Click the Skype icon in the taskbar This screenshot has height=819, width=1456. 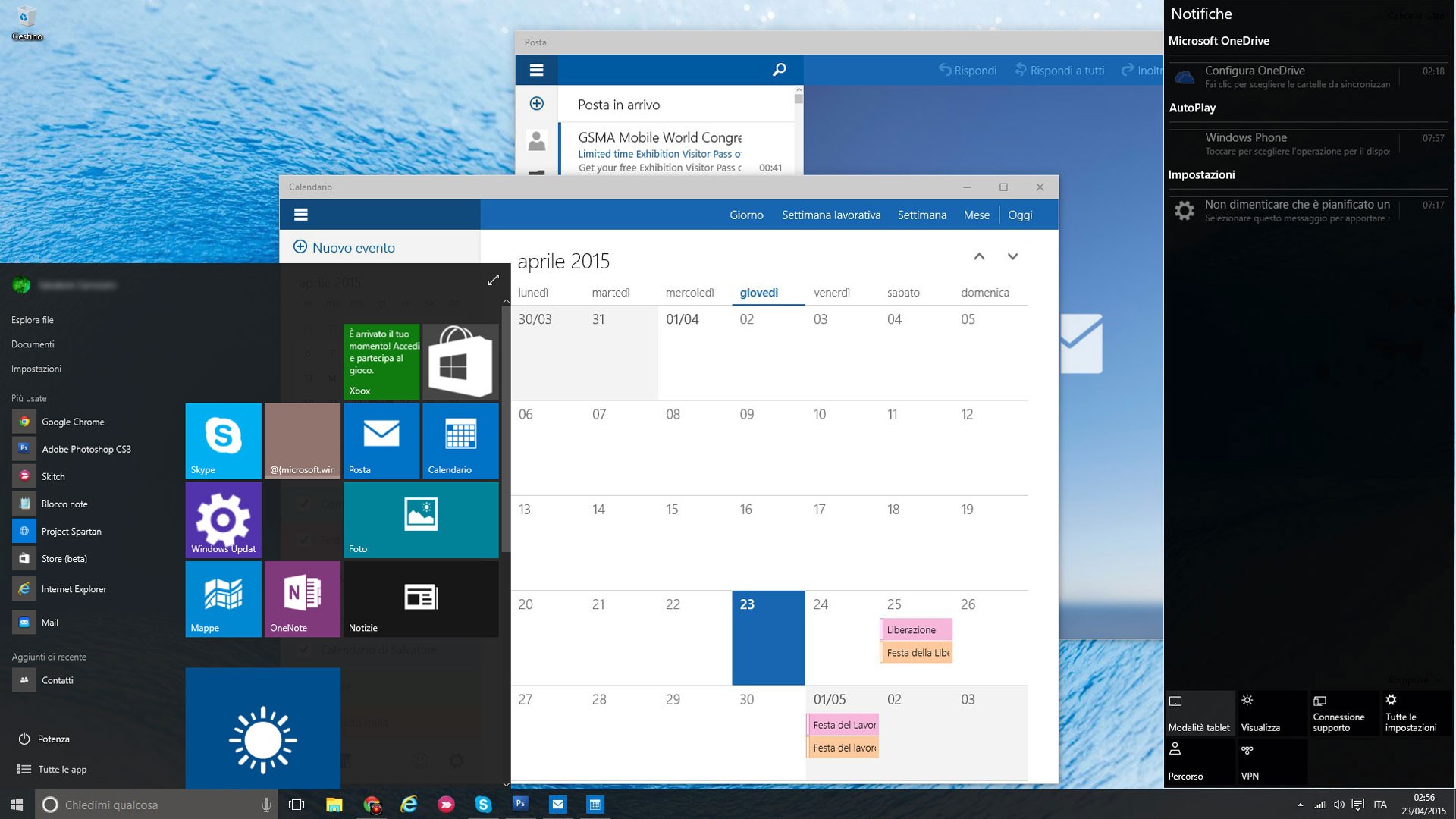pyautogui.click(x=483, y=805)
